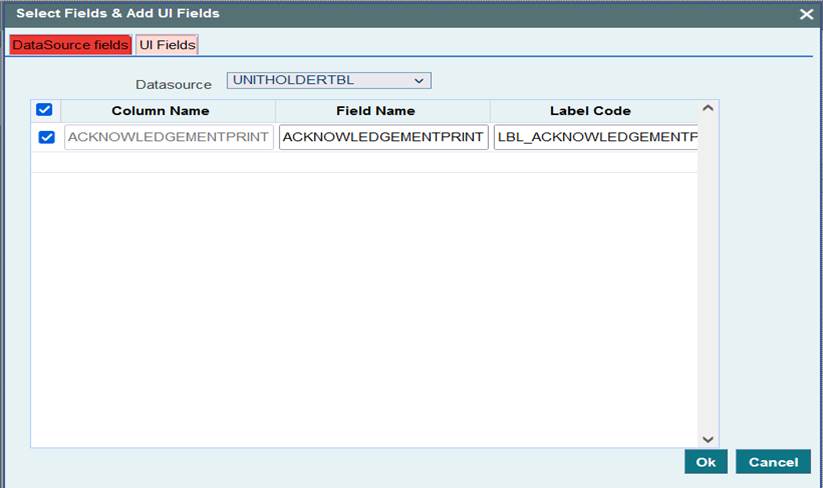Viewport: 823px width, 488px height.
Task: Confirm with the Ok button
Action: tap(706, 462)
